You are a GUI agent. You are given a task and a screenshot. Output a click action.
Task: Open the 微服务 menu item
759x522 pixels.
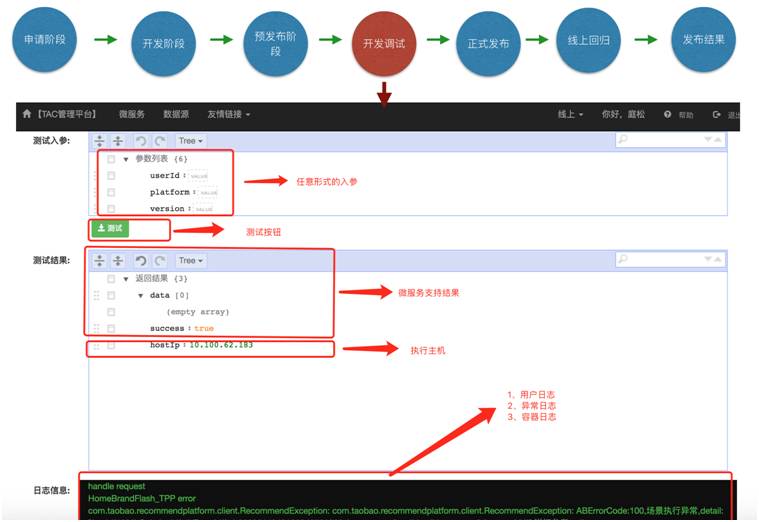(x=132, y=114)
